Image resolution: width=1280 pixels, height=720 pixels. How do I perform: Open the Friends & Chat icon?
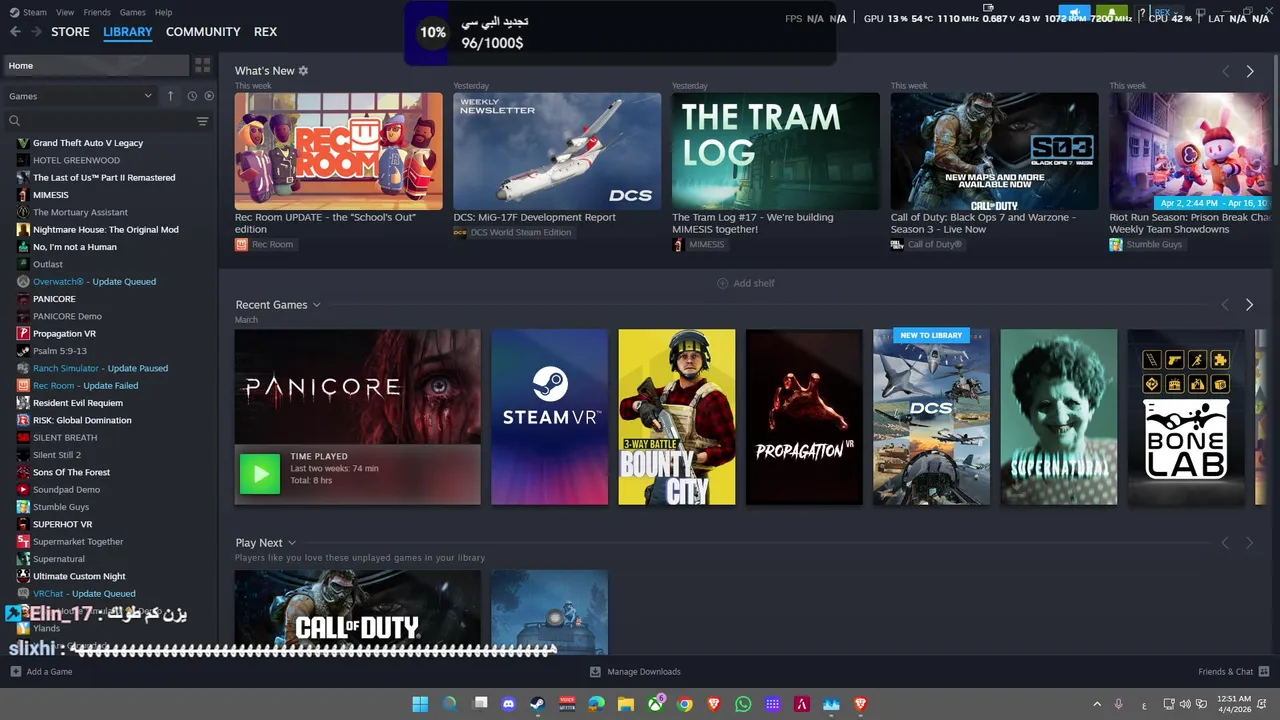pyautogui.click(x=1264, y=672)
